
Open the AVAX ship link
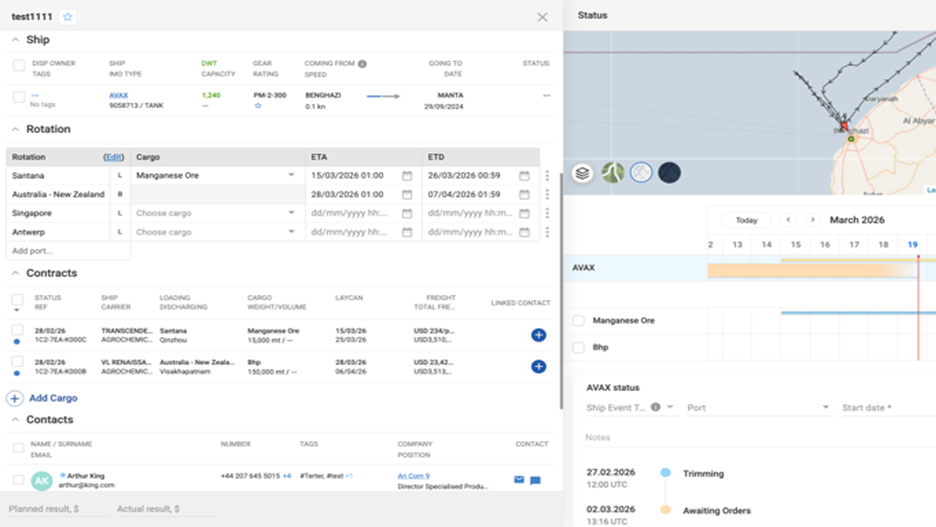point(118,96)
